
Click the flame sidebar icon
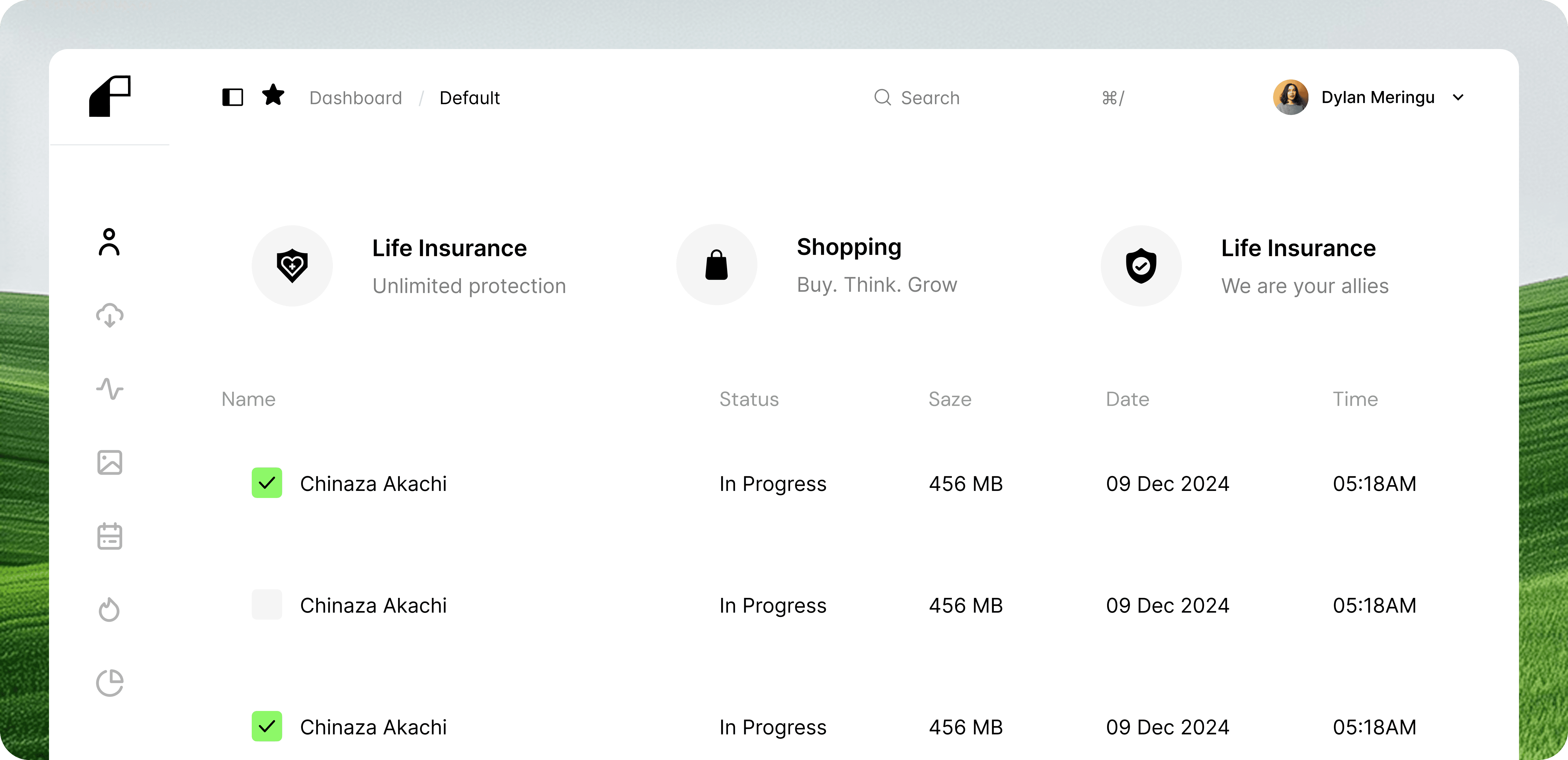[110, 609]
